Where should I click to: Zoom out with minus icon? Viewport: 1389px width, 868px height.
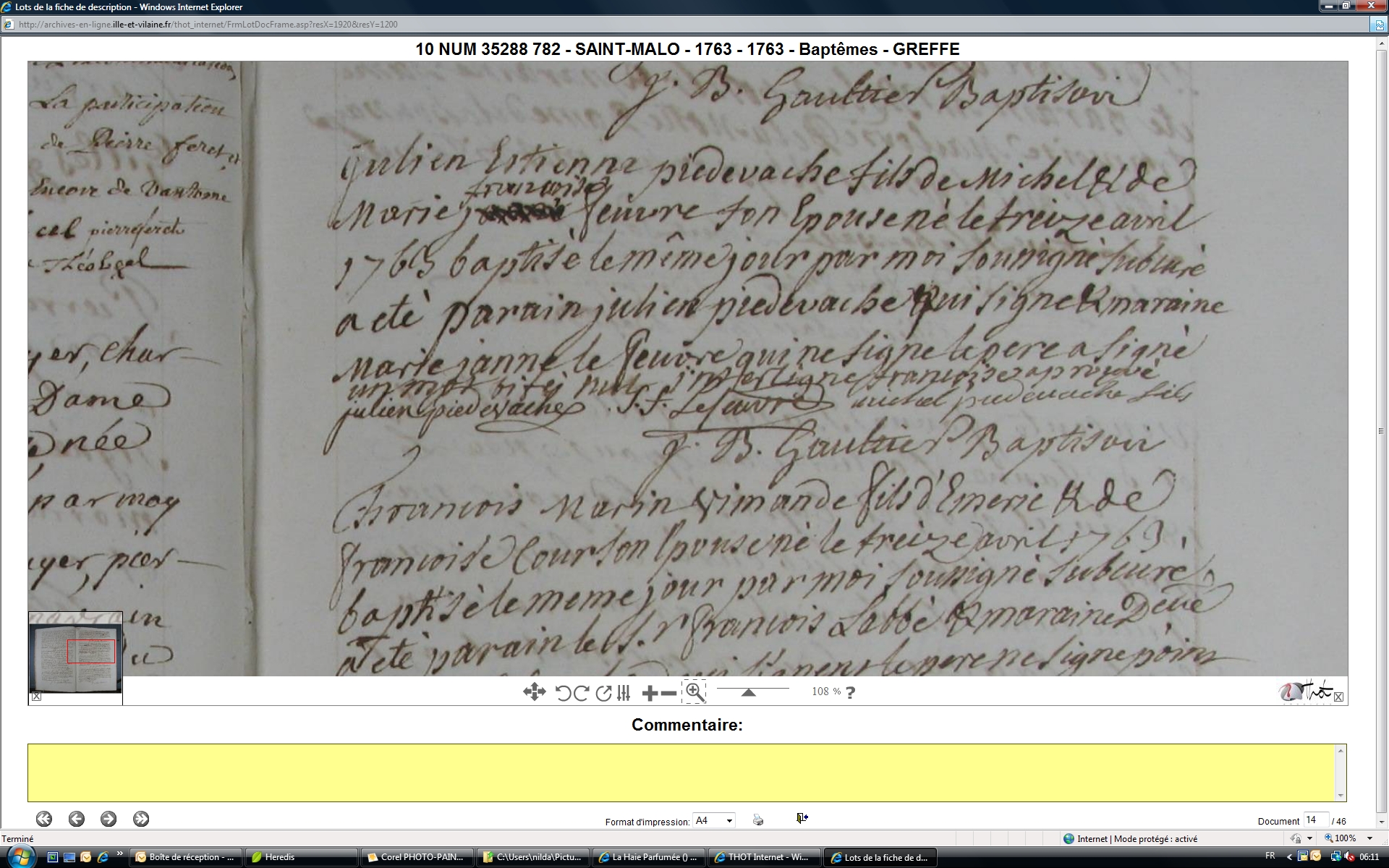[669, 693]
